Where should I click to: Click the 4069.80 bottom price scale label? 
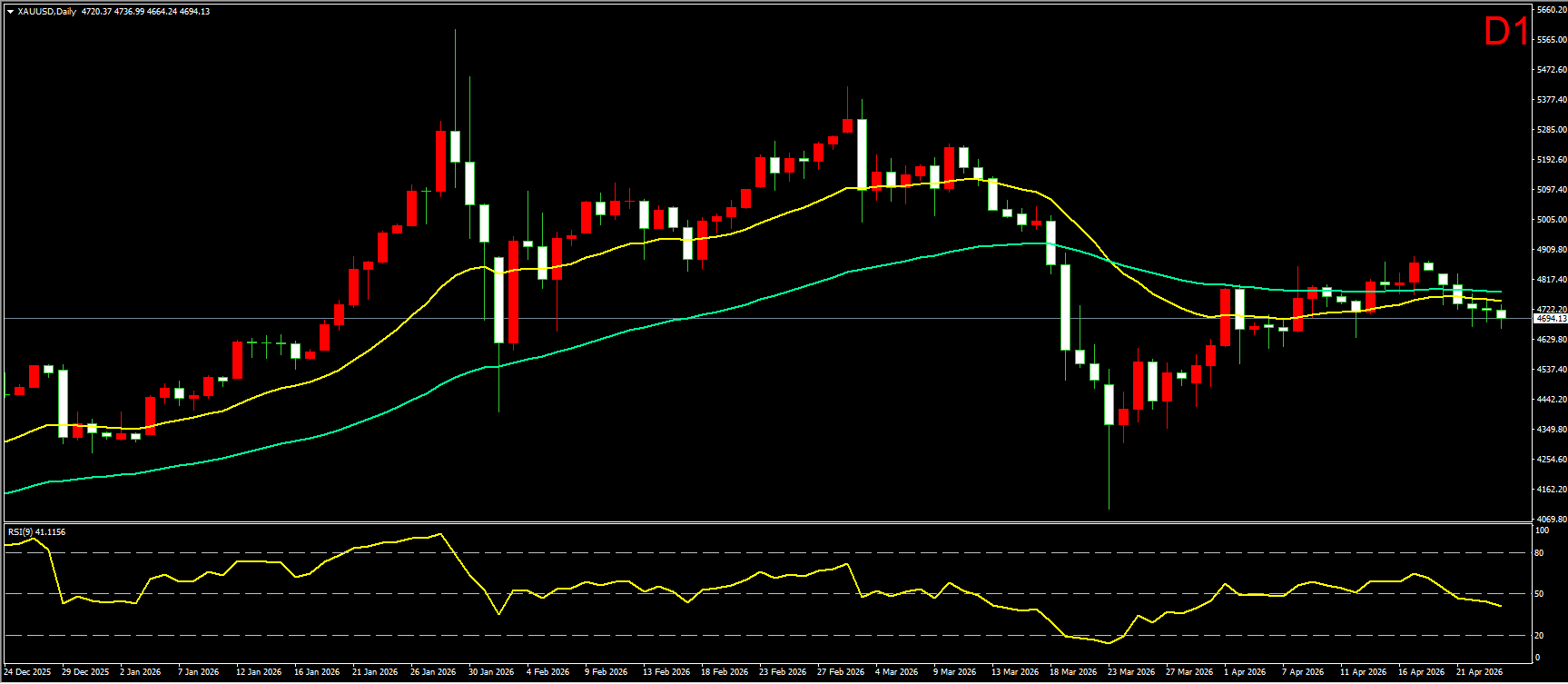pos(1550,519)
